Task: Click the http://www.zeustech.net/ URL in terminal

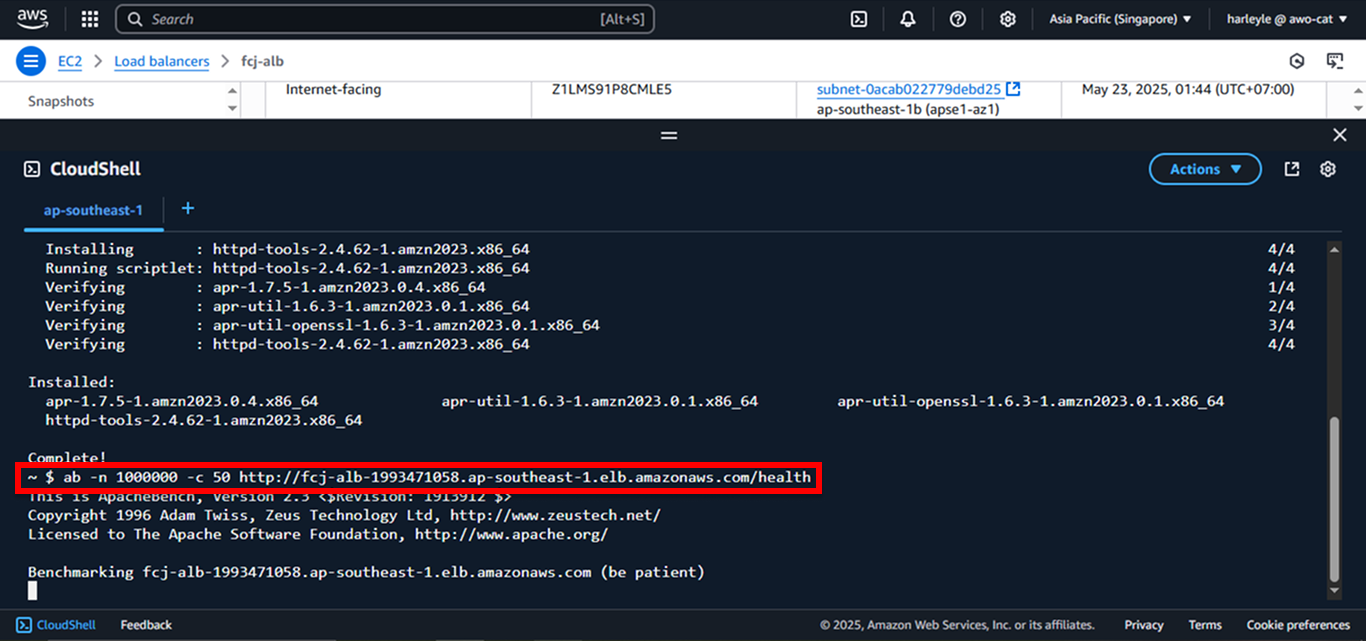Action: 555,515
